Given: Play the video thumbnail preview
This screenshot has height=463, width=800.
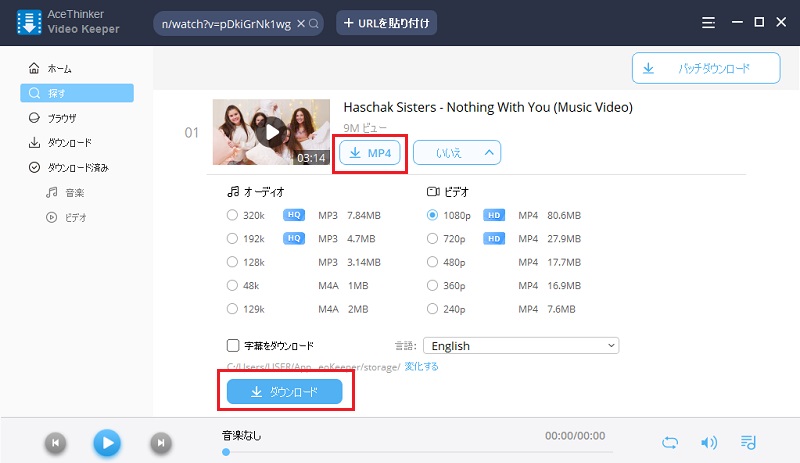Looking at the screenshot, I should pyautogui.click(x=271, y=132).
